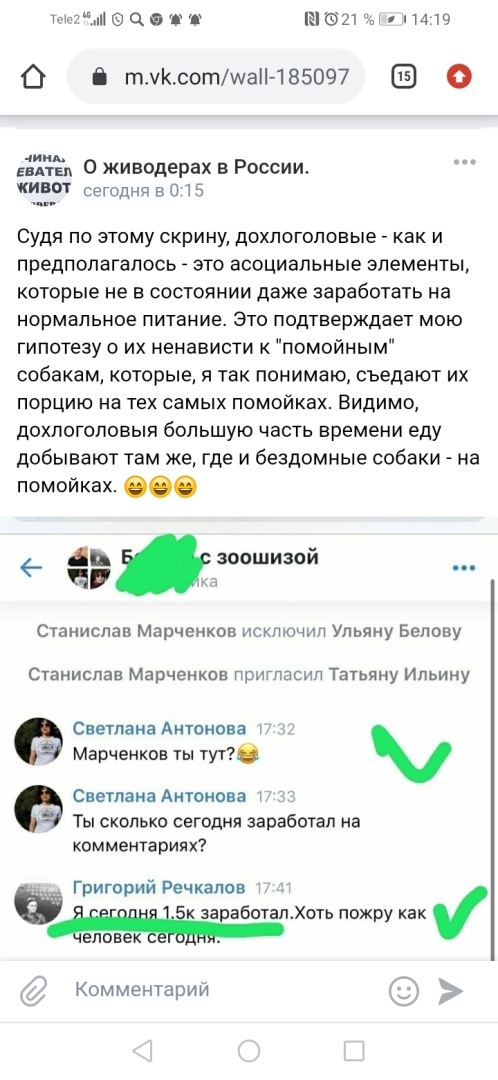Open the chat's blue three-dot menu

pos(464,568)
